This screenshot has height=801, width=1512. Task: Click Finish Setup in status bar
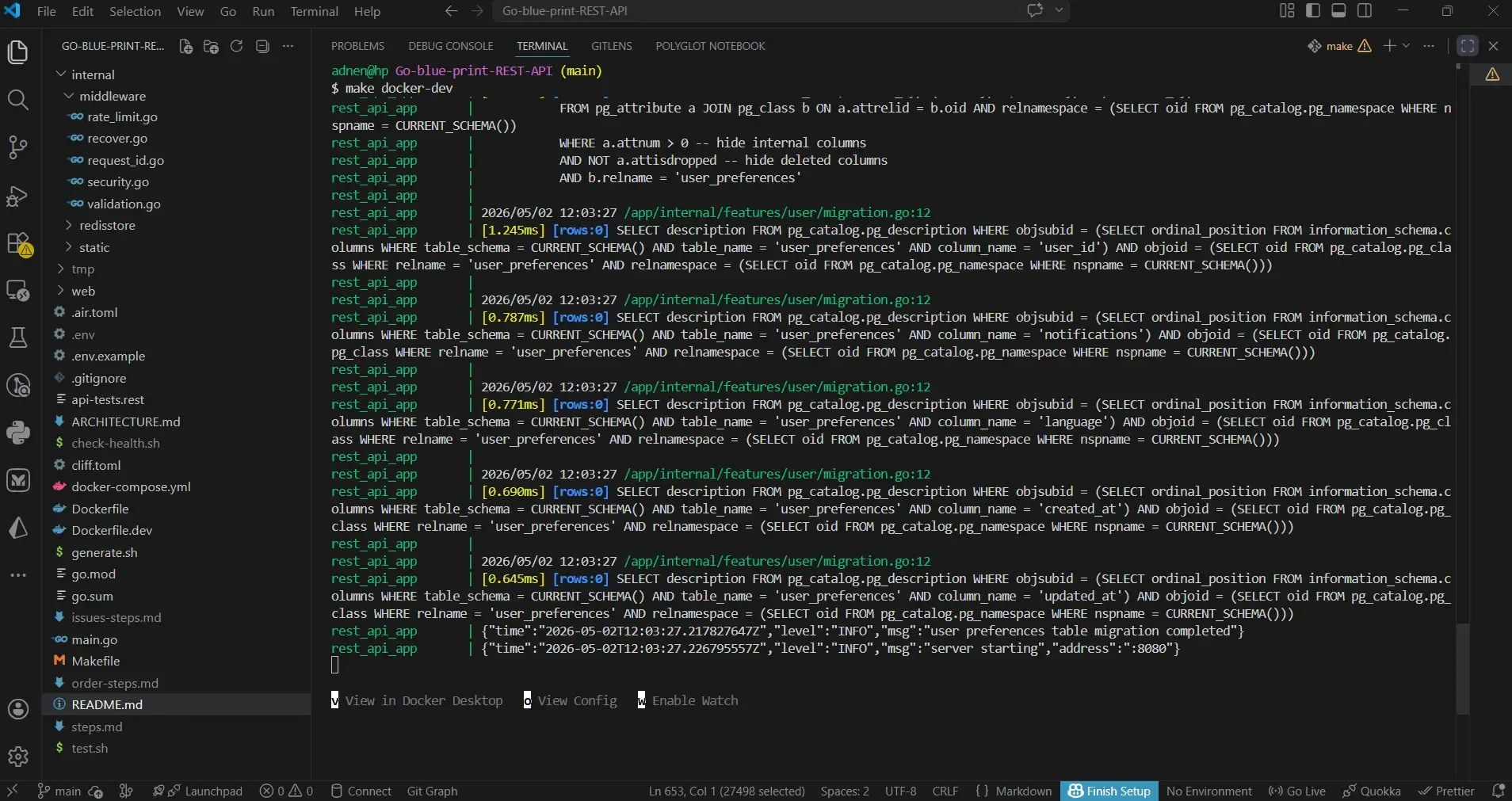tap(1109, 791)
